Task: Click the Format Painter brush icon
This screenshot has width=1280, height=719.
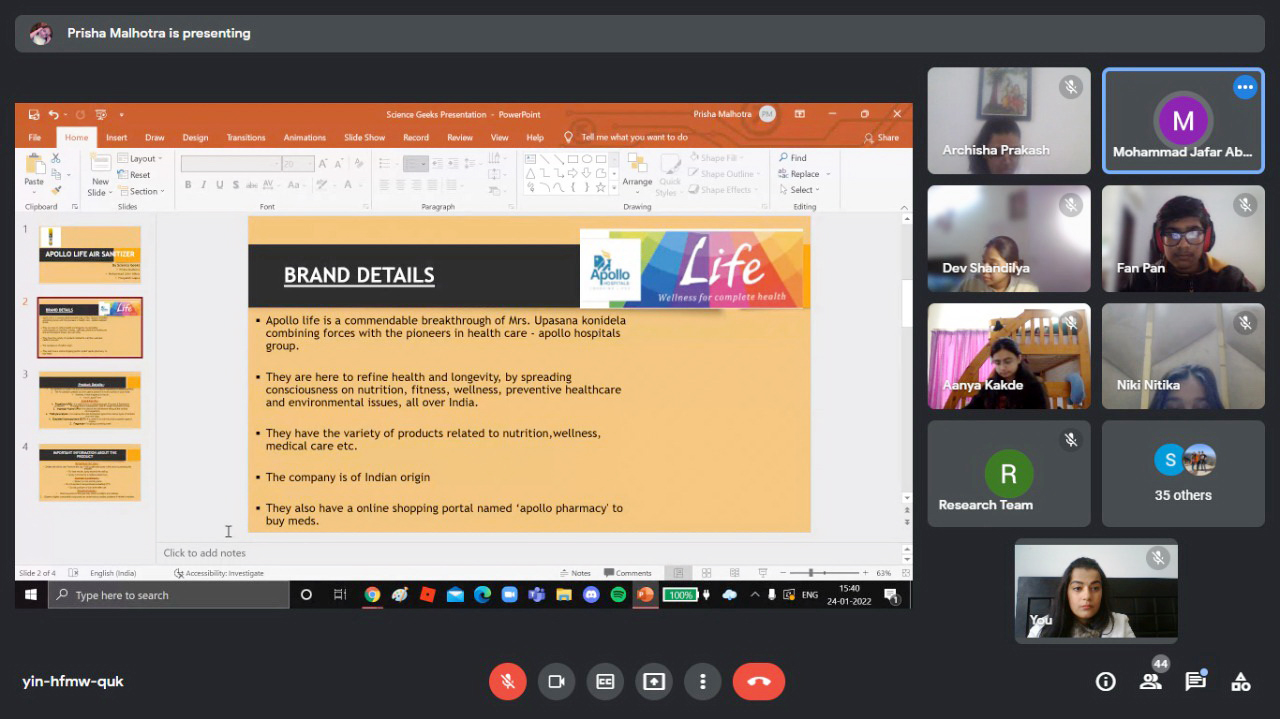Action: (x=56, y=190)
